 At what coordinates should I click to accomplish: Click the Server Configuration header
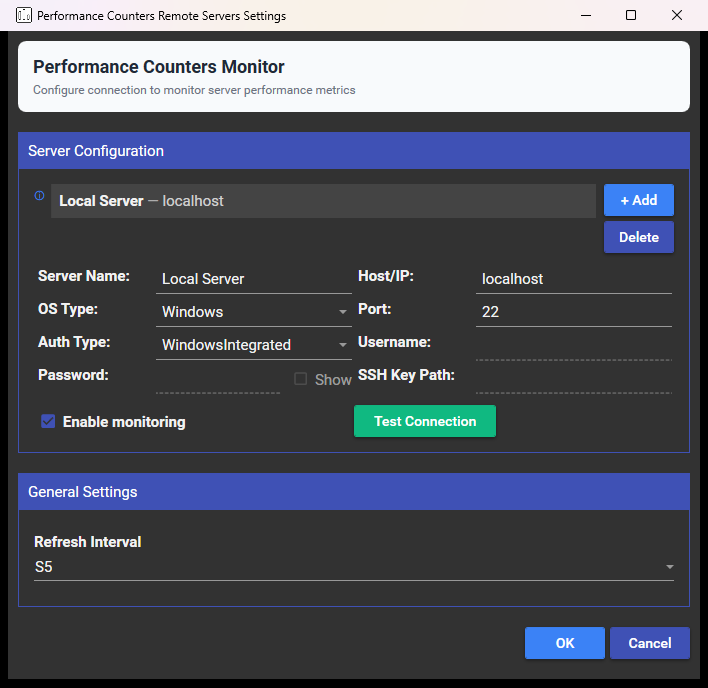point(354,151)
